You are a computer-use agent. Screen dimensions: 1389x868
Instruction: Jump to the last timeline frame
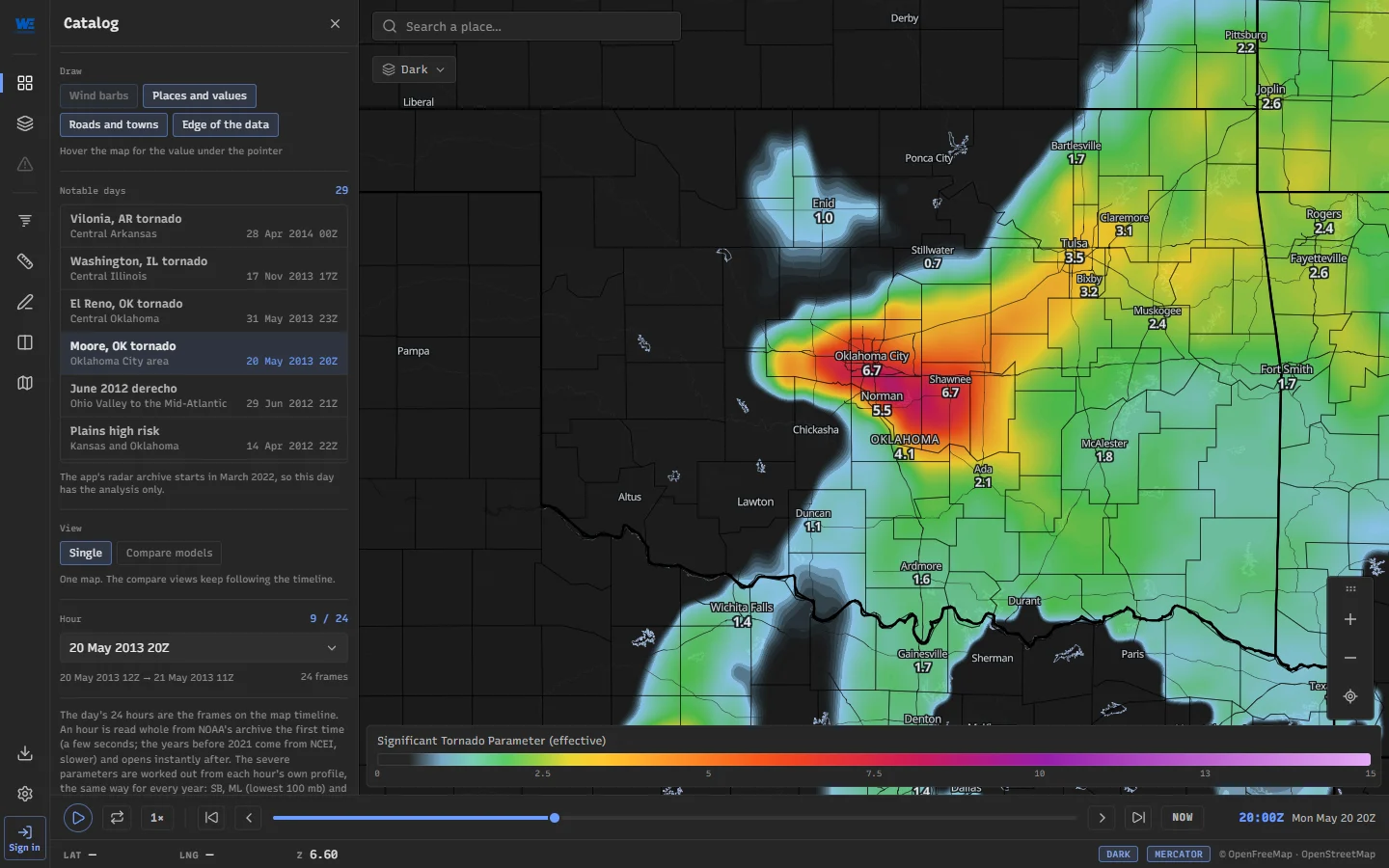[1138, 818]
